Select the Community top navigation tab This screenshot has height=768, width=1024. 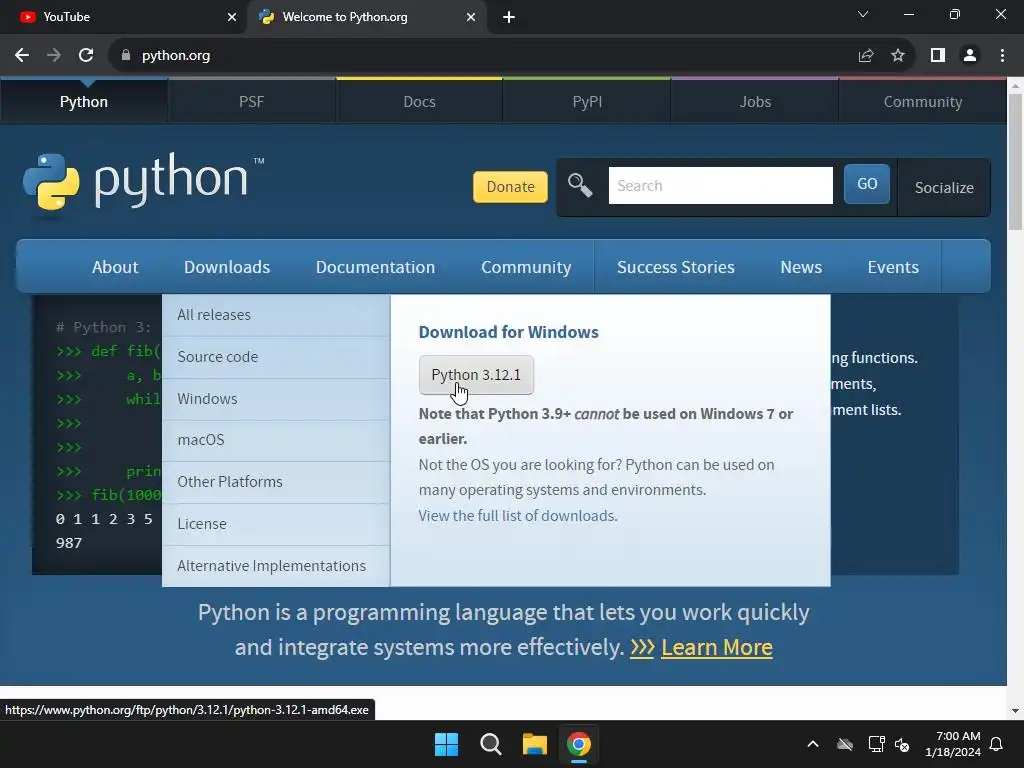923,101
